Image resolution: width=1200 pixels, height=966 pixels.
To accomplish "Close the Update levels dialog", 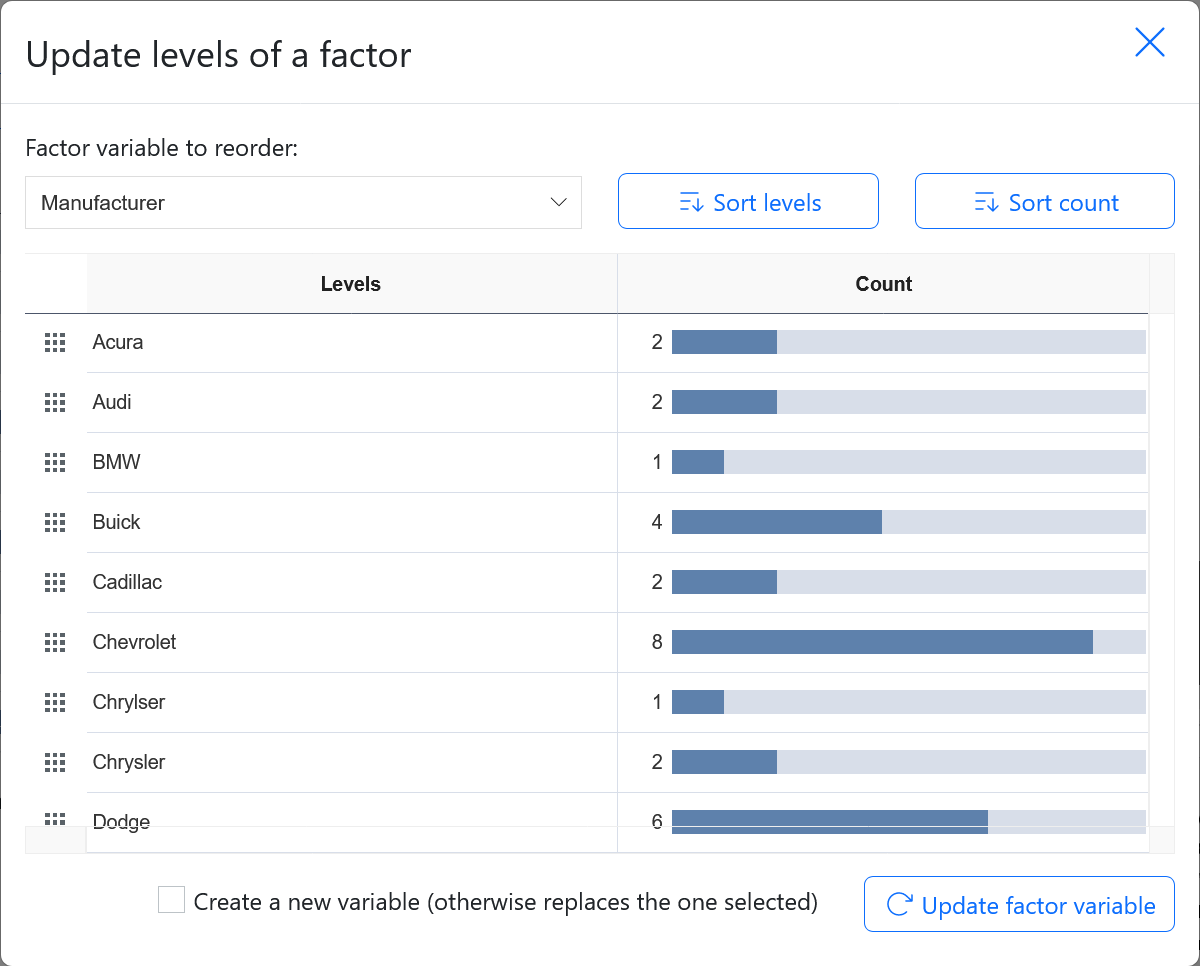I will pos(1149,43).
